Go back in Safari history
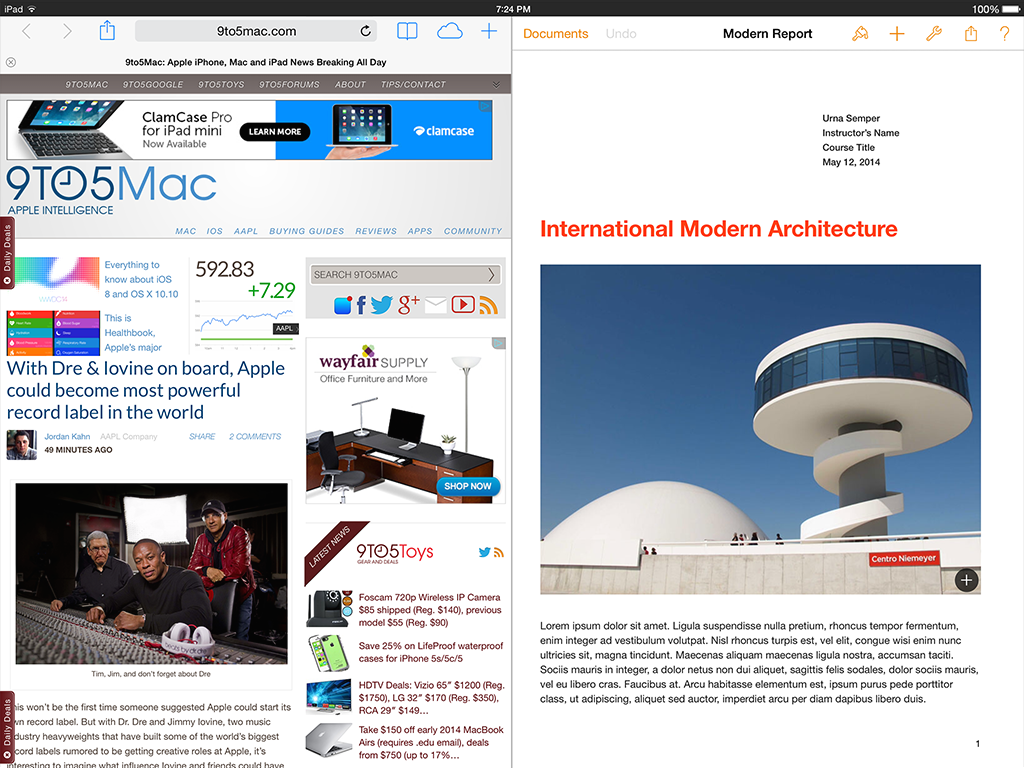1024x768 pixels. click(x=27, y=31)
